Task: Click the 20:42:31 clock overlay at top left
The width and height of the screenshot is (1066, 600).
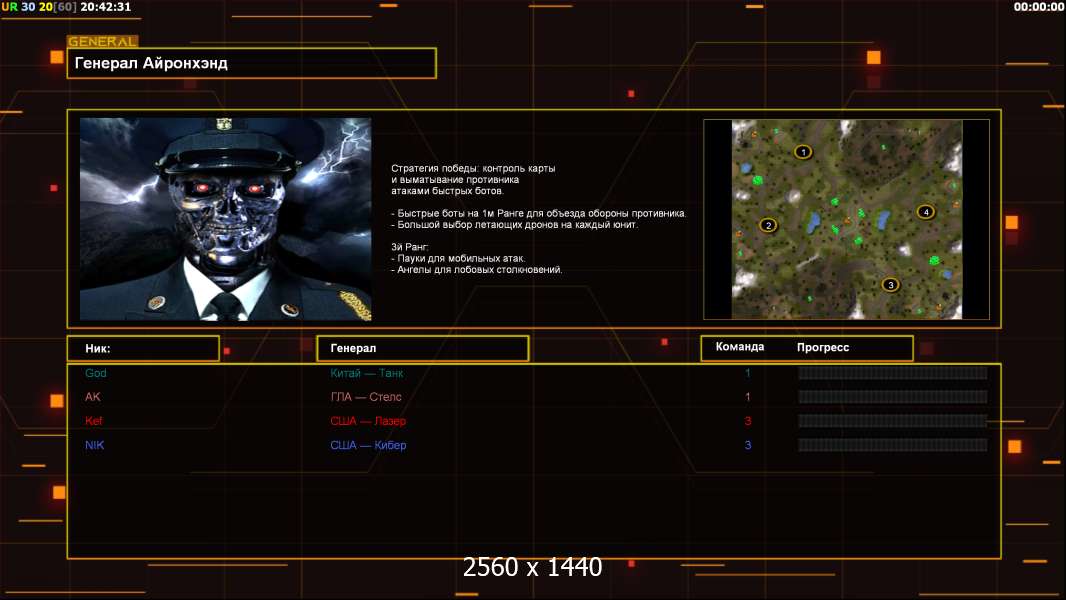Action: pos(105,7)
